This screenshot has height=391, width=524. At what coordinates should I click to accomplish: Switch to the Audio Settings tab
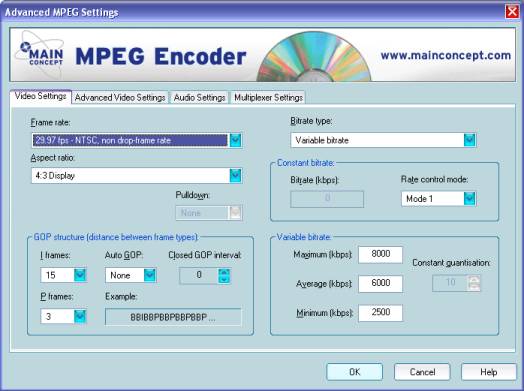[200, 98]
